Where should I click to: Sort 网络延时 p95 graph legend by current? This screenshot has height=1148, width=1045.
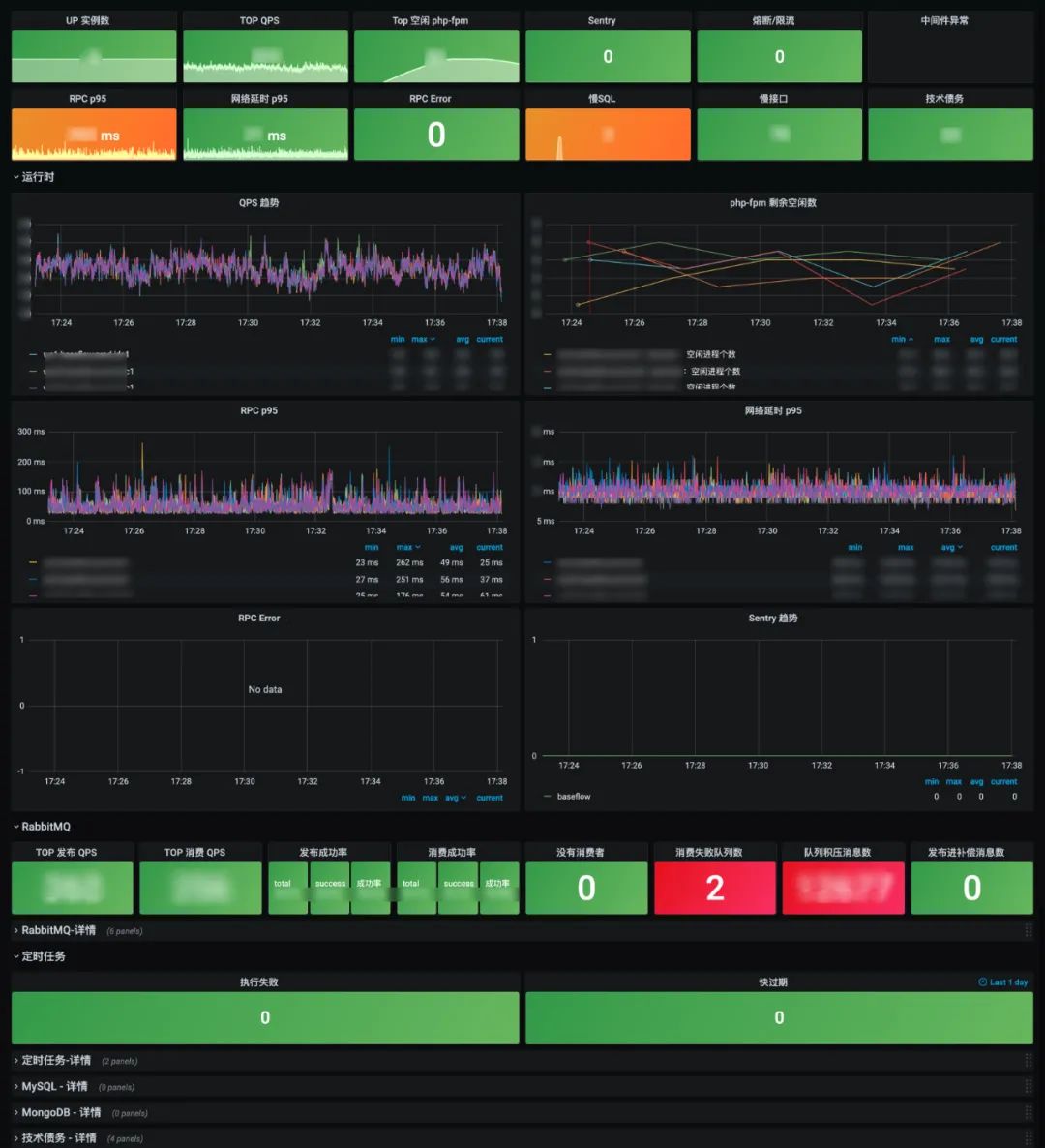pyautogui.click(x=1004, y=547)
